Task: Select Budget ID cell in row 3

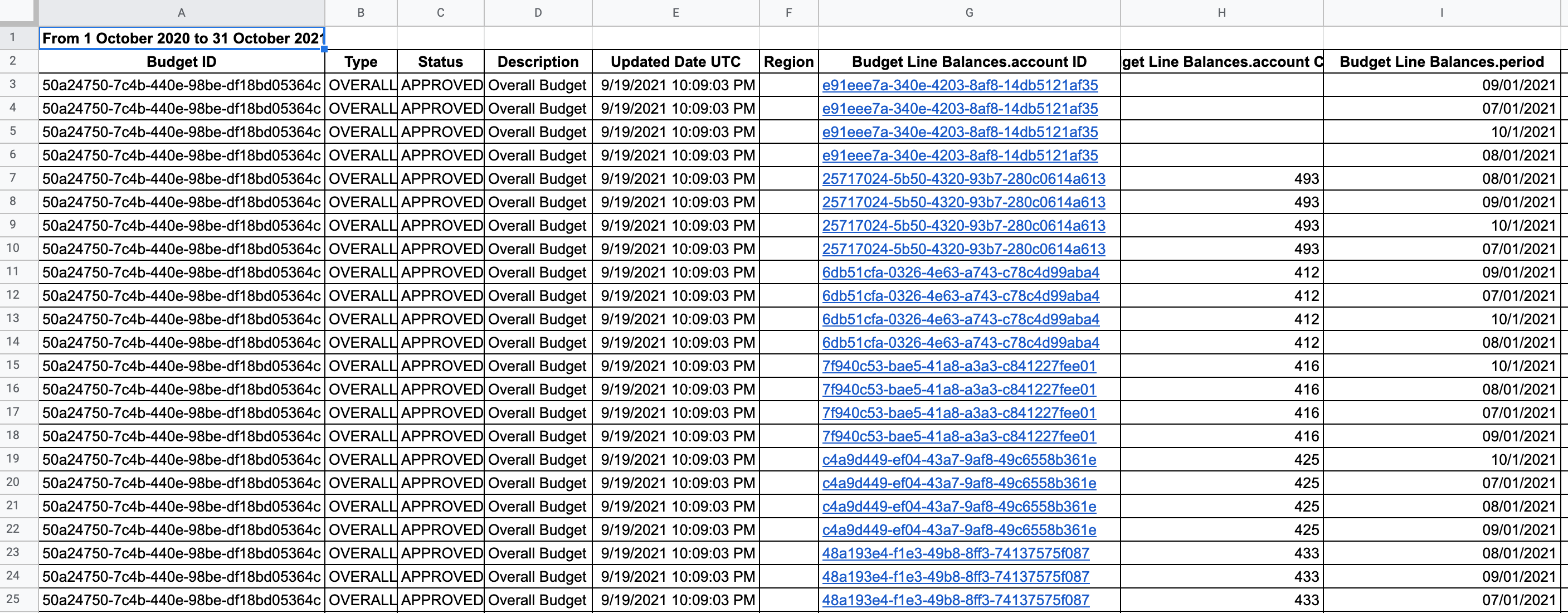Action: click(182, 85)
